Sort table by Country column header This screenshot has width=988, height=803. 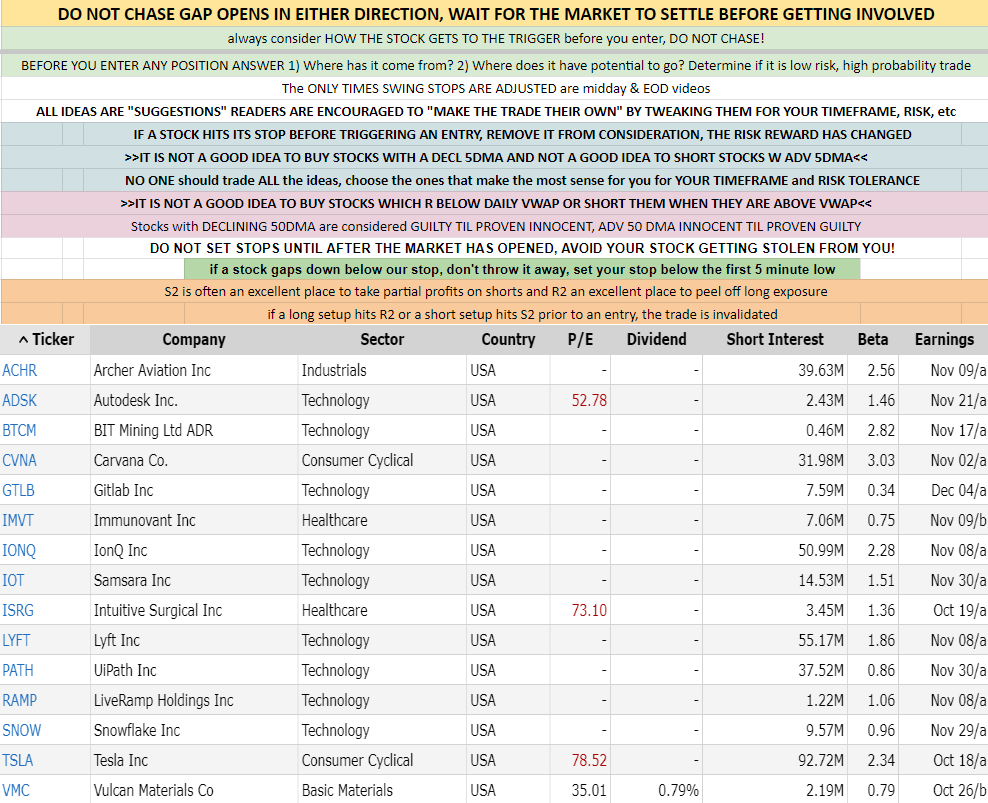508,339
